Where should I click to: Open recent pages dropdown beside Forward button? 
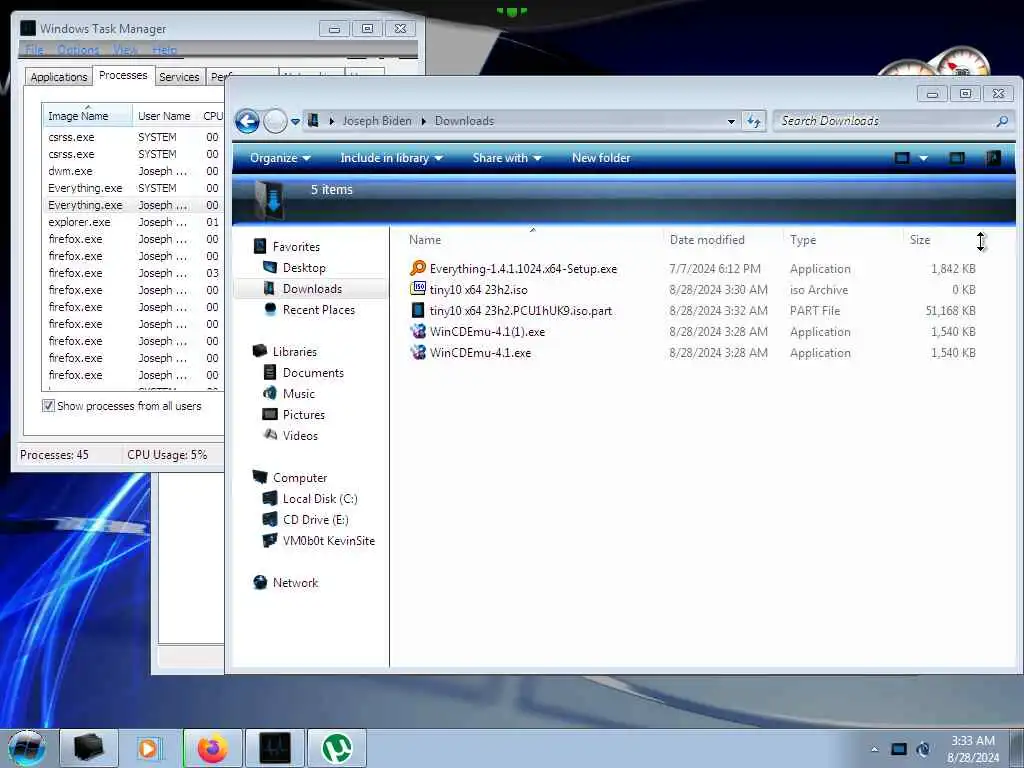click(x=295, y=121)
